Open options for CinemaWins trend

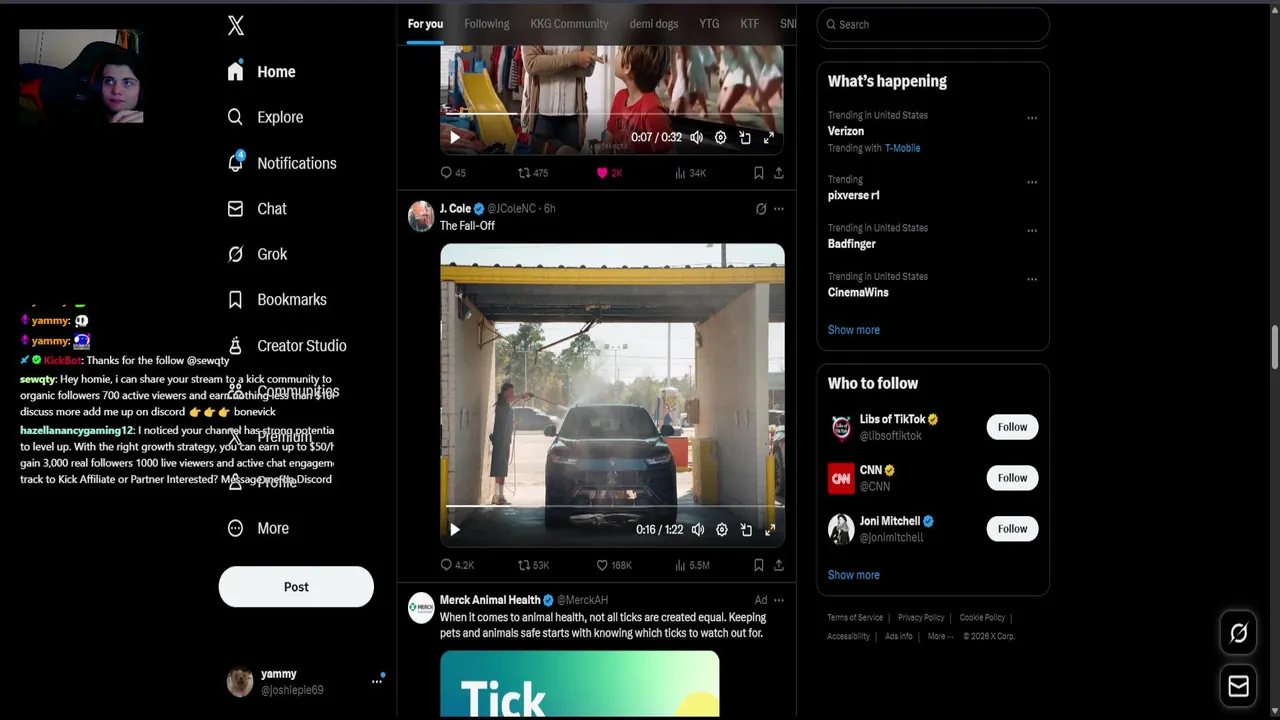point(1032,279)
